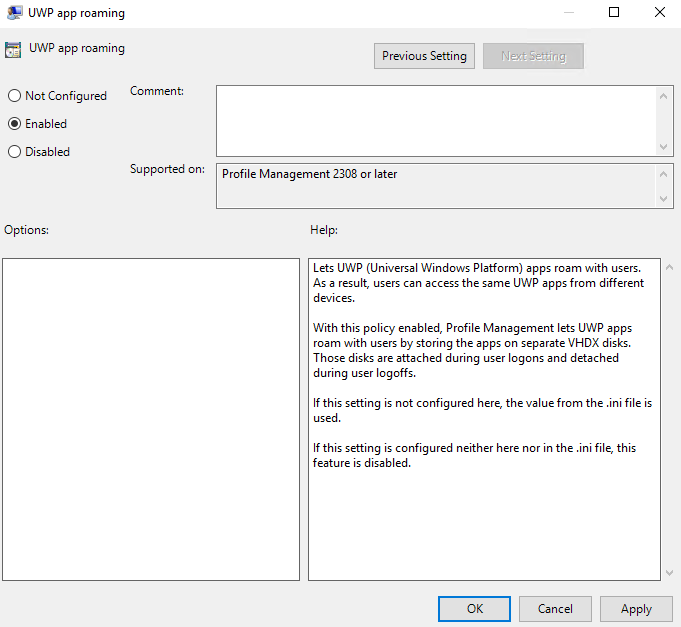The height and width of the screenshot is (627, 681).
Task: Set the policy to Disabled
Action: [14, 152]
